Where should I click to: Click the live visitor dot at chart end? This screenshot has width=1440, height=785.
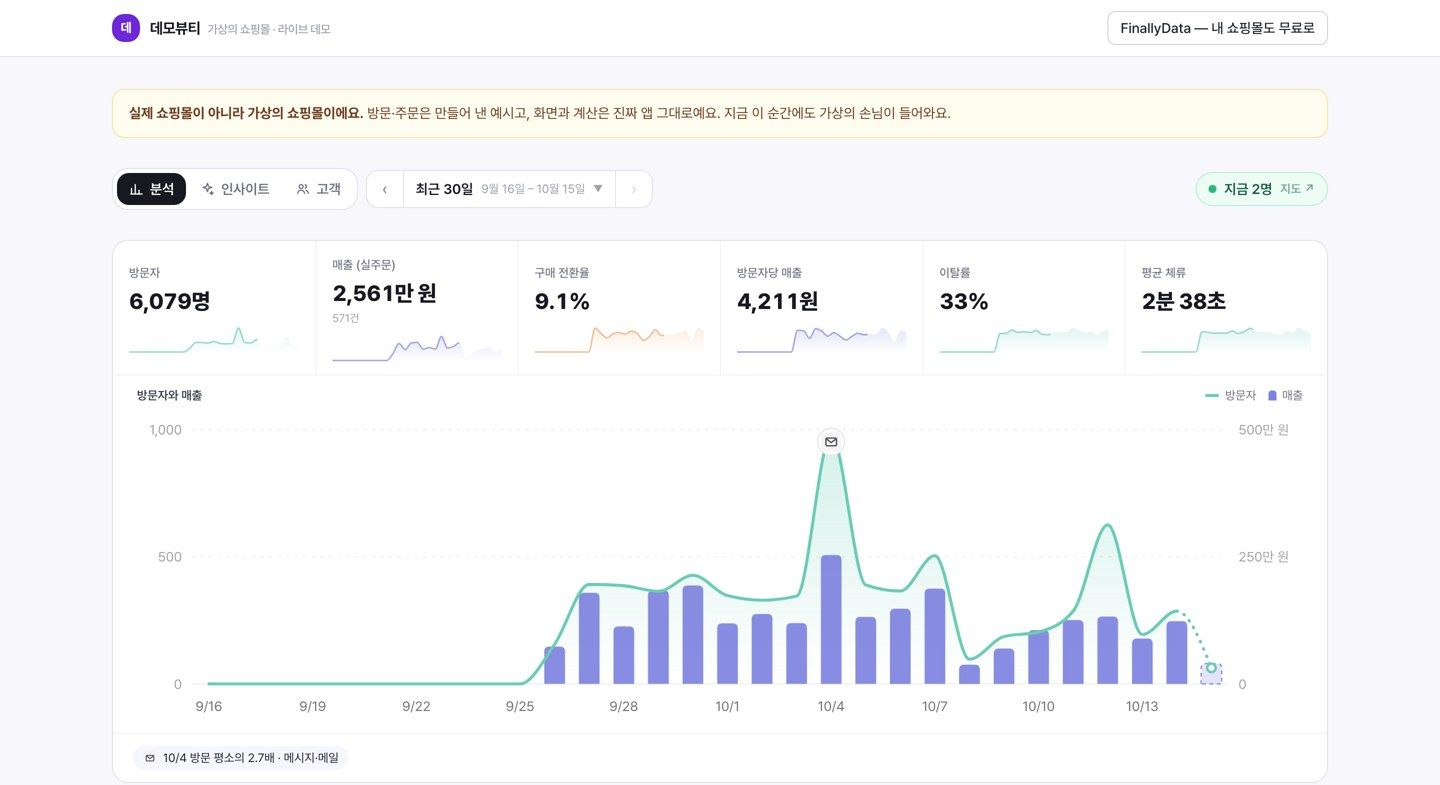coord(1211,668)
